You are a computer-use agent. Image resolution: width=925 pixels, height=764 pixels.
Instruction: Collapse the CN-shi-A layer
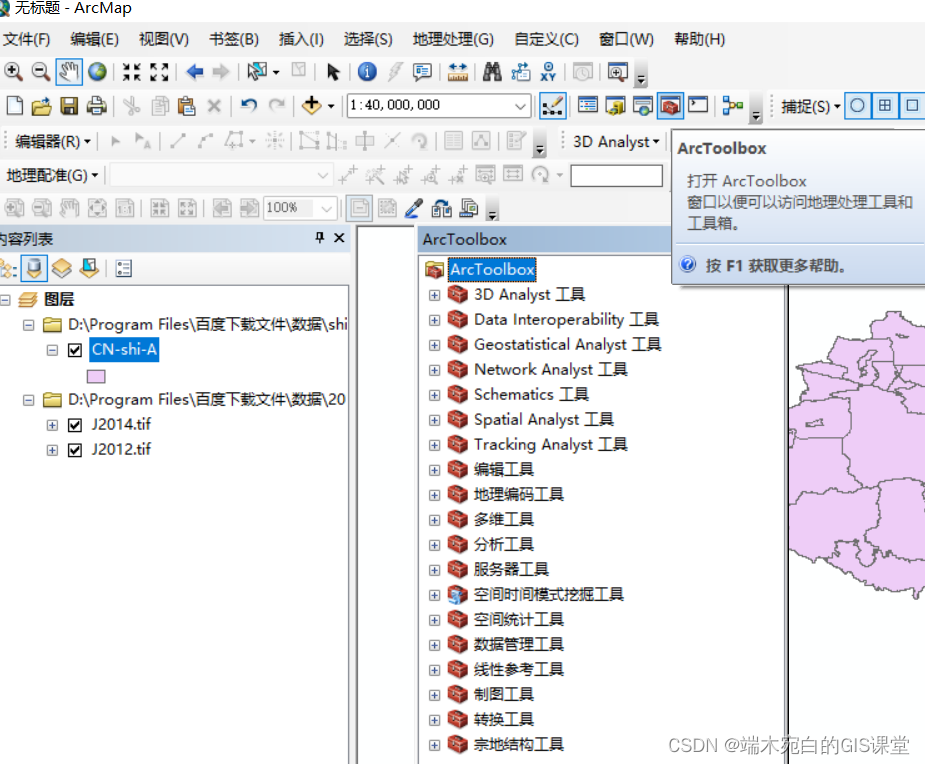point(53,350)
